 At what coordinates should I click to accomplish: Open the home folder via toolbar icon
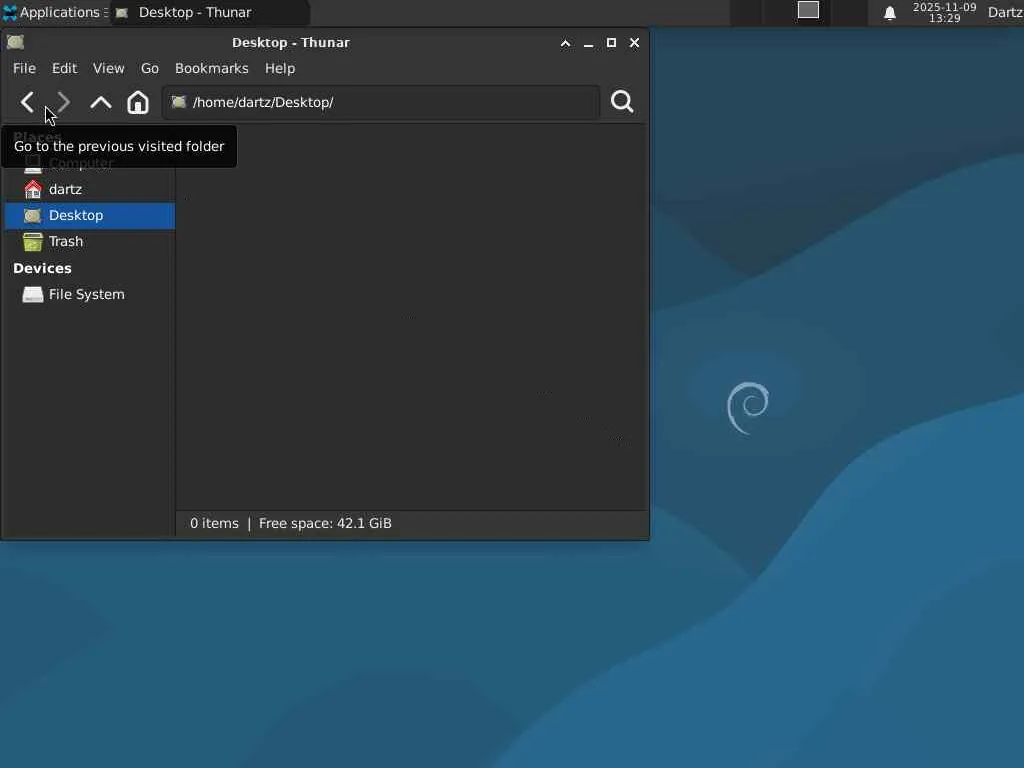point(138,103)
